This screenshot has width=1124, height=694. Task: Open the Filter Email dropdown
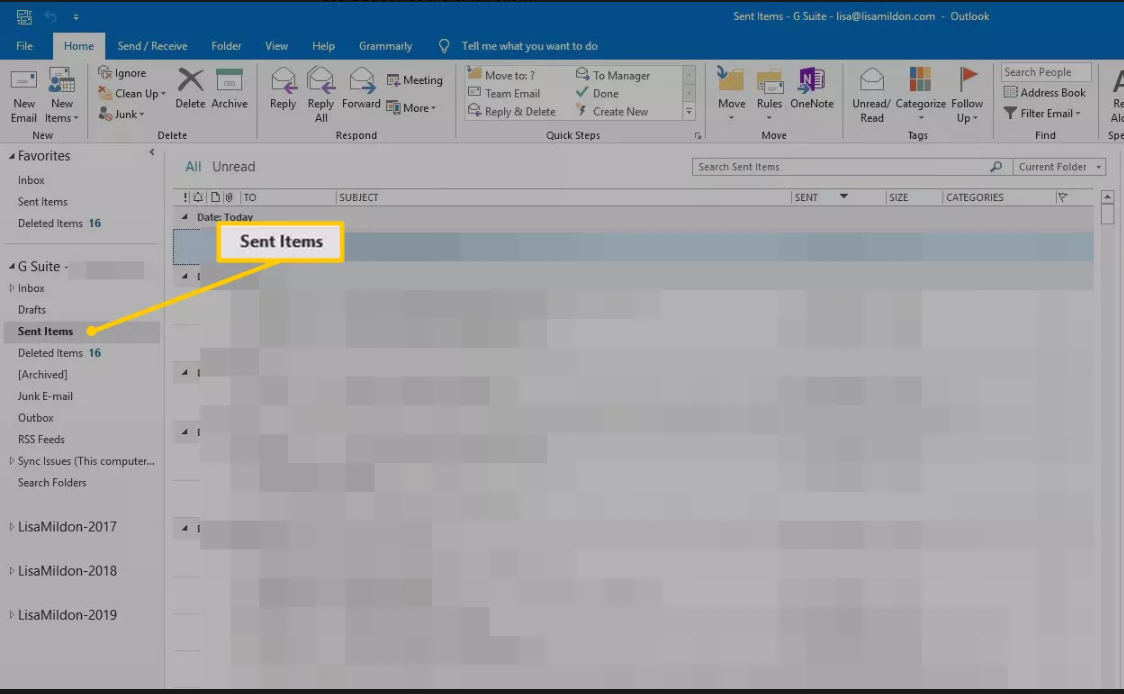pos(1042,113)
